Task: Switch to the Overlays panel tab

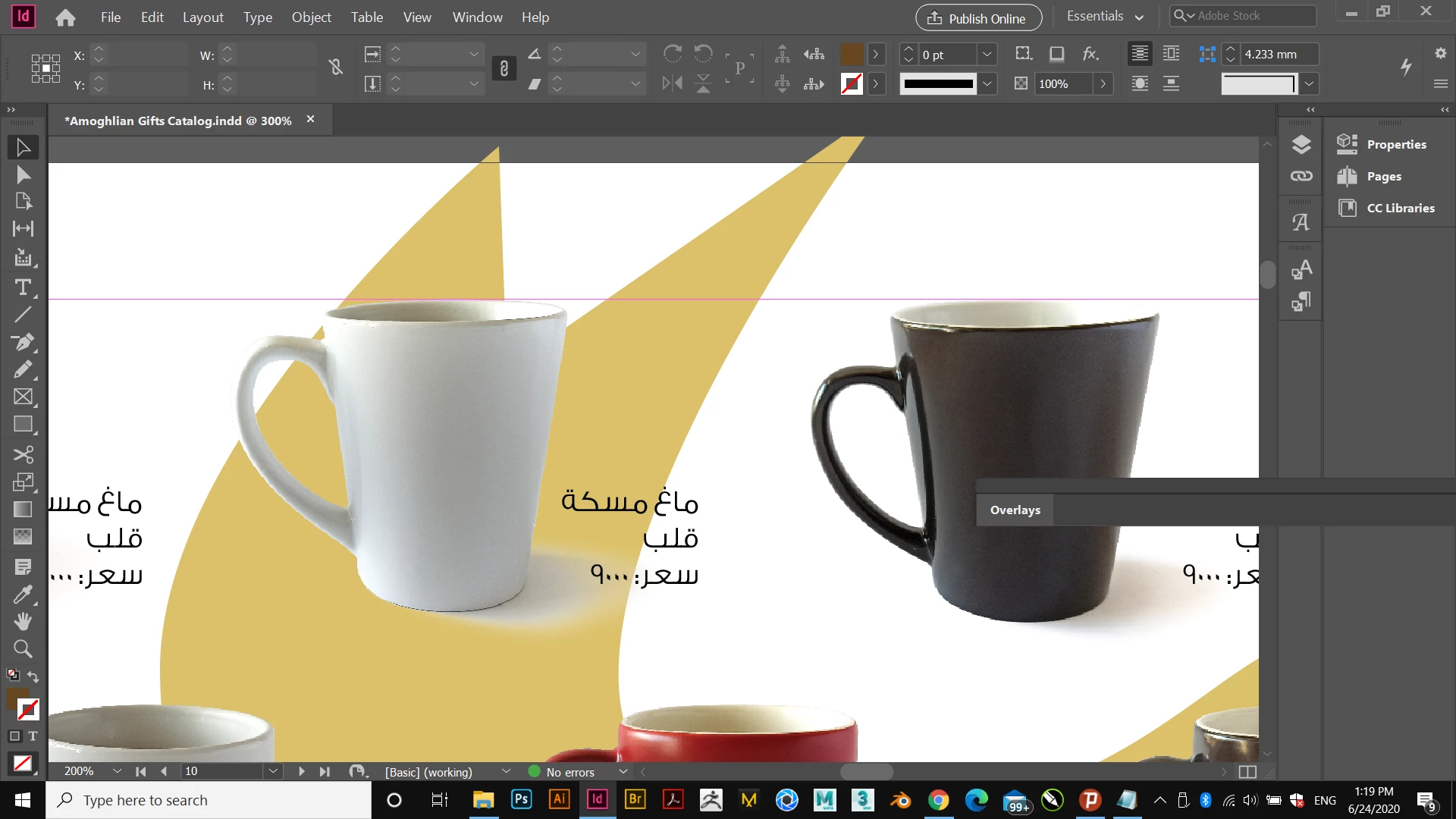Action: [x=1015, y=510]
